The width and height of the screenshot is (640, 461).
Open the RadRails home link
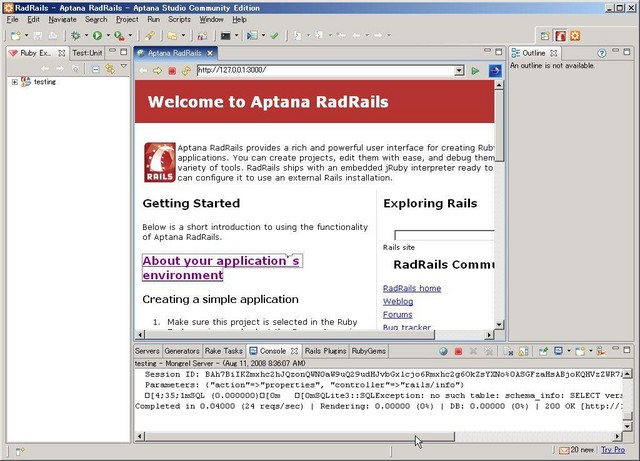pyautogui.click(x=412, y=288)
